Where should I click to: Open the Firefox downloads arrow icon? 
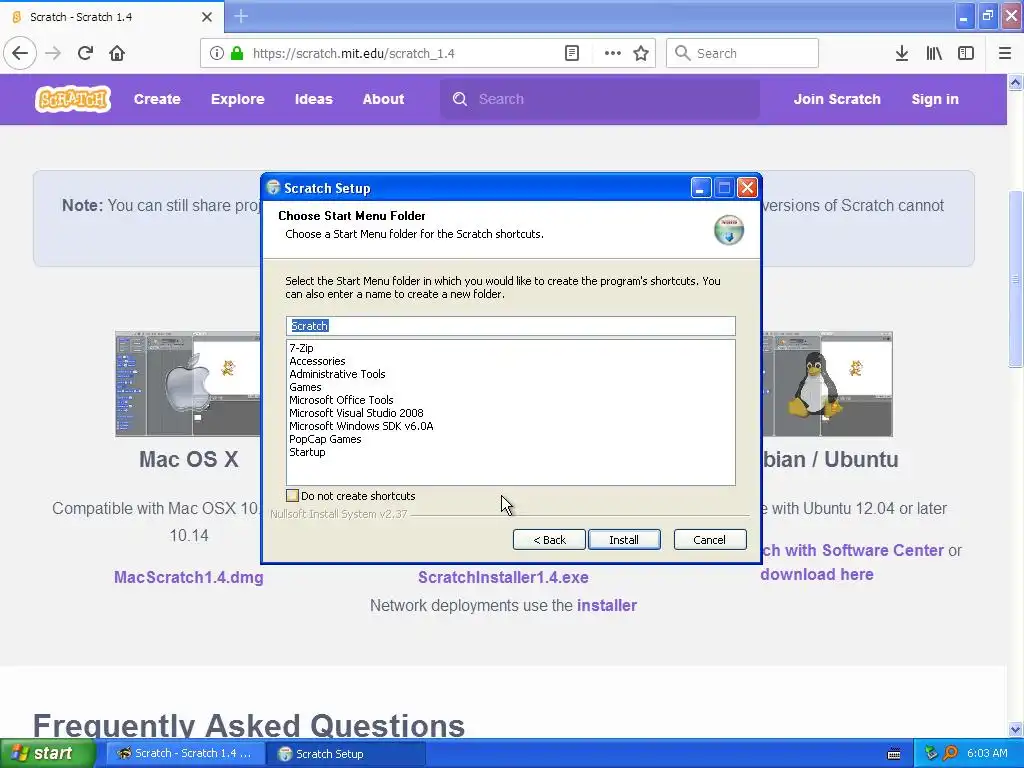[902, 53]
